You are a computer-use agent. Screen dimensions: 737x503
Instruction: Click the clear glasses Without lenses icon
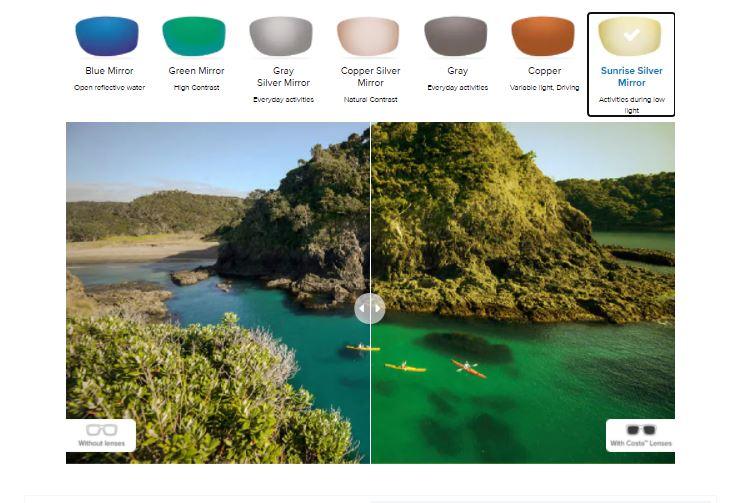click(x=102, y=430)
